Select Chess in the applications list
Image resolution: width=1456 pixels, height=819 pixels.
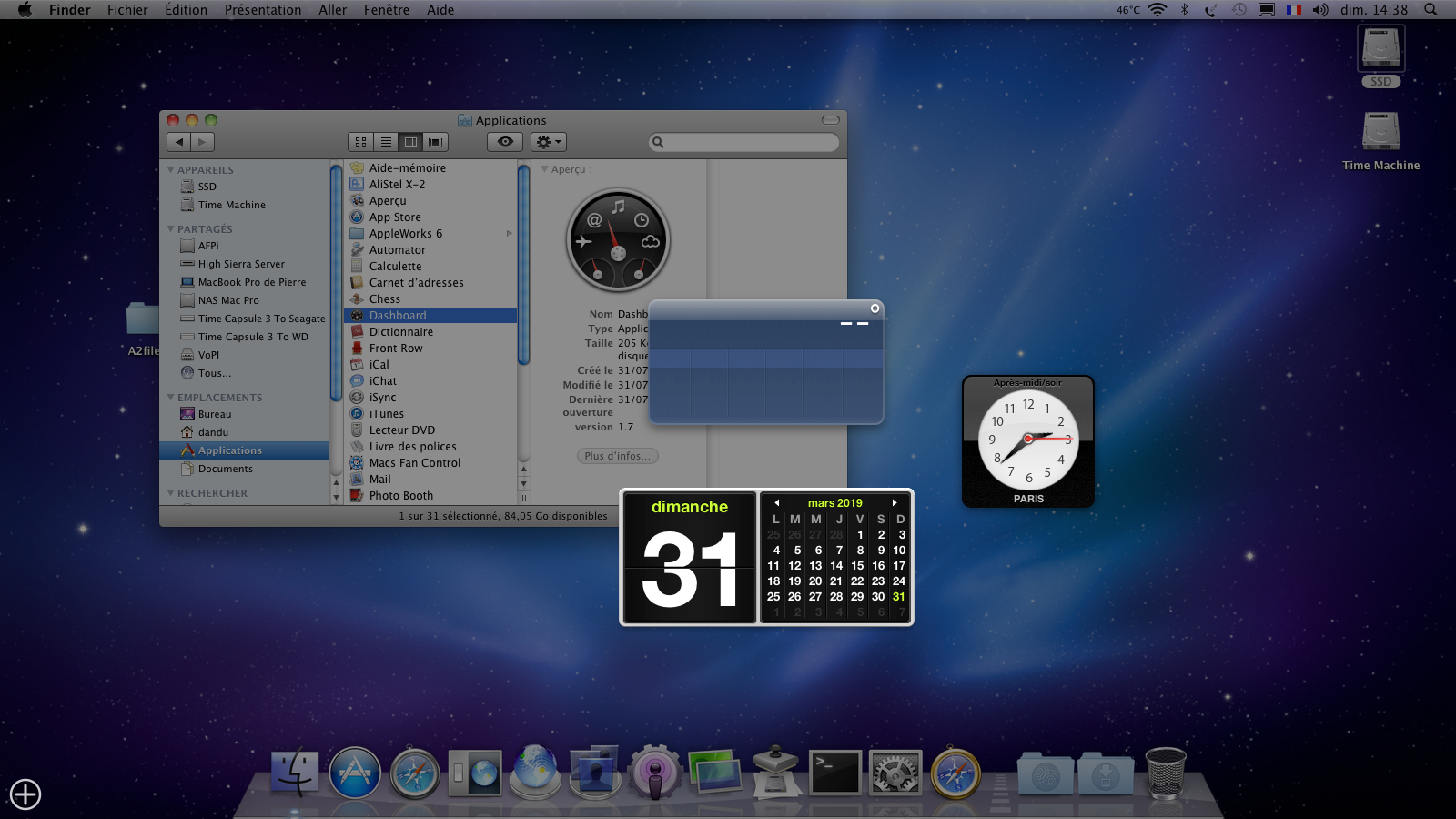pos(385,299)
